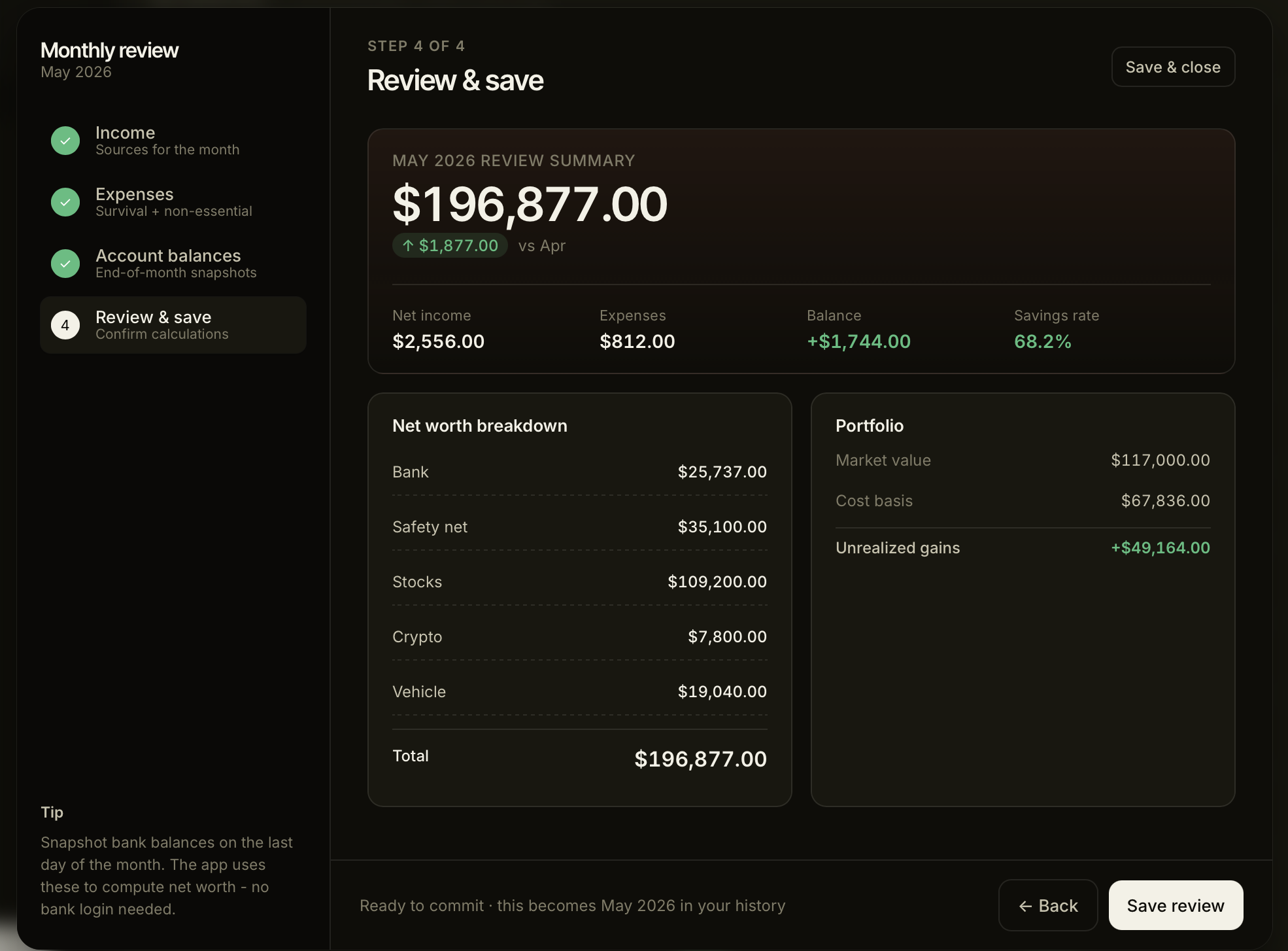Image resolution: width=1288 pixels, height=951 pixels.
Task: Click the Snapshot bank balances tip paragraph
Action: [x=167, y=876]
